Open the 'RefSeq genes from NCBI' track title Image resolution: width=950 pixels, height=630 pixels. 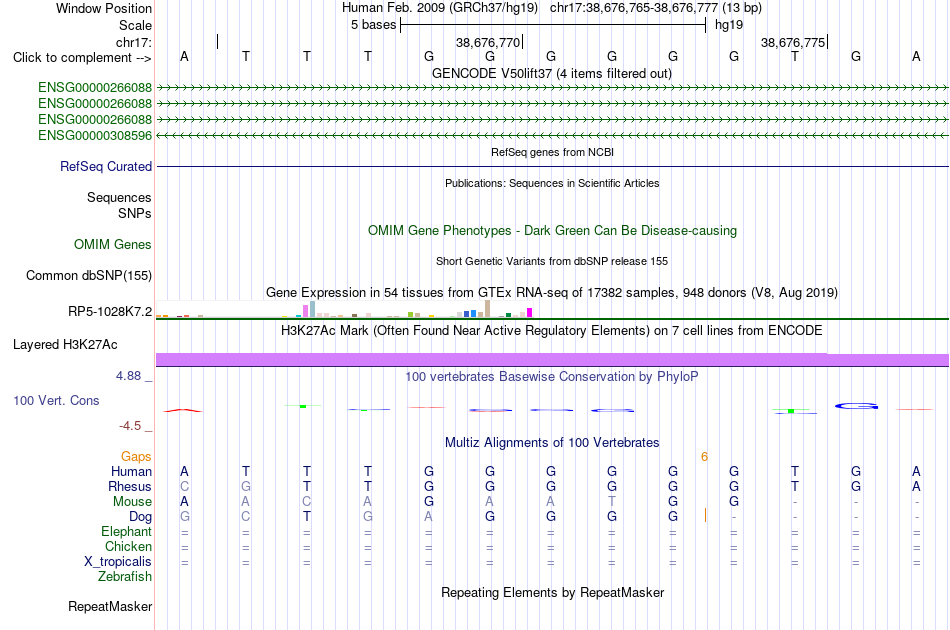point(552,152)
